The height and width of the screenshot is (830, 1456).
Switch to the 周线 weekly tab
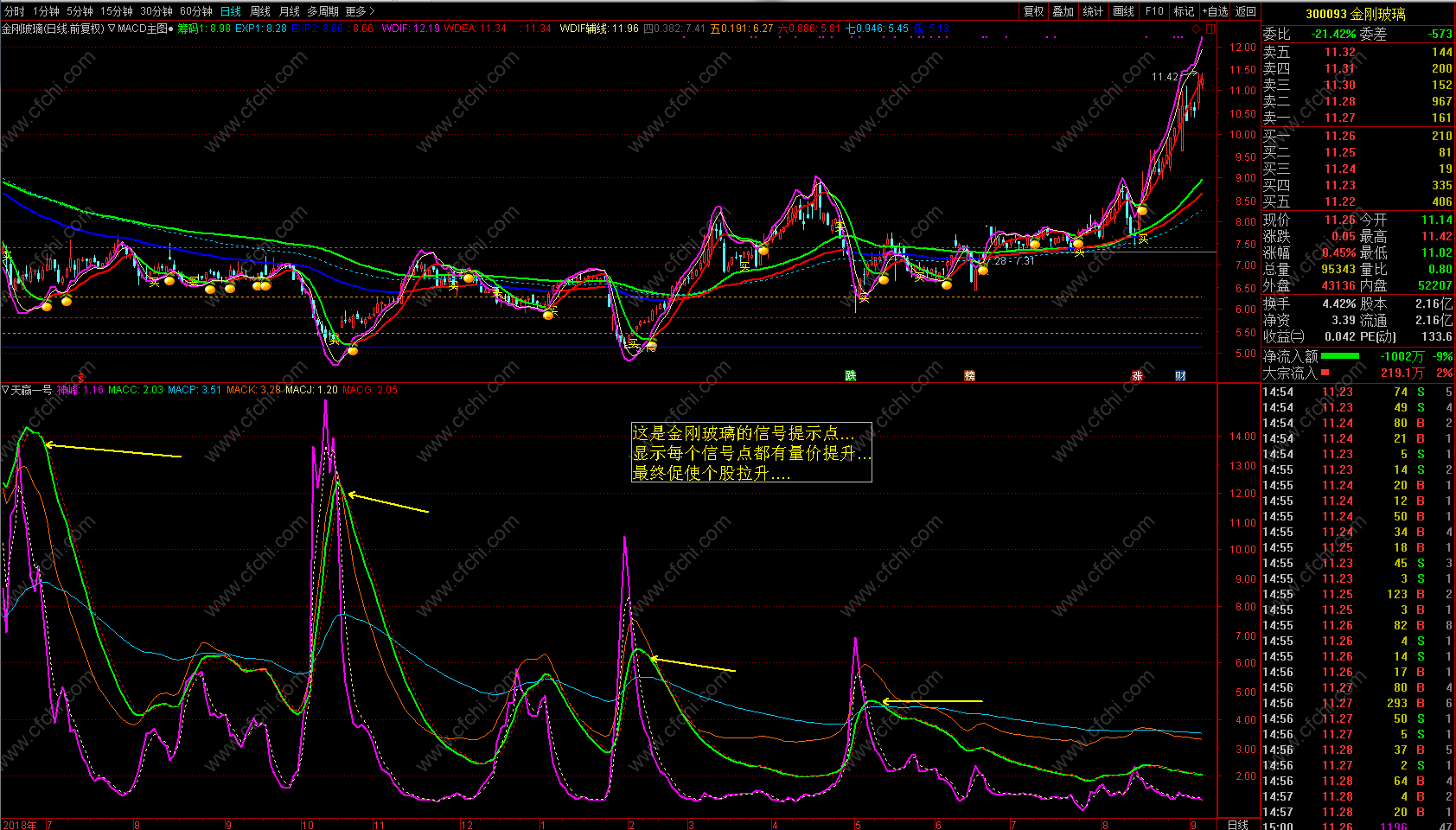click(x=260, y=11)
